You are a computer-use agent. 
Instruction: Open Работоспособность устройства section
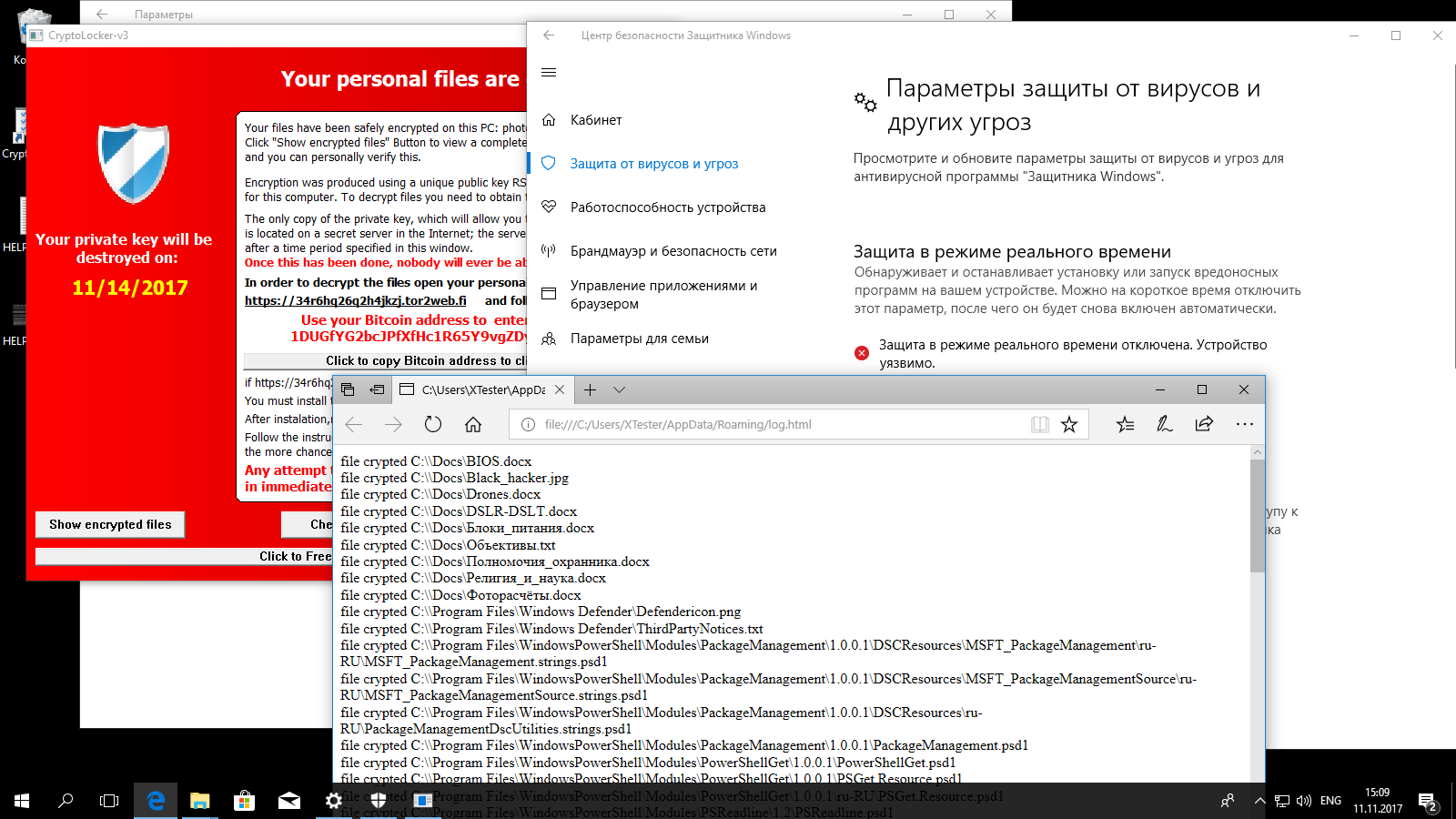tap(668, 207)
